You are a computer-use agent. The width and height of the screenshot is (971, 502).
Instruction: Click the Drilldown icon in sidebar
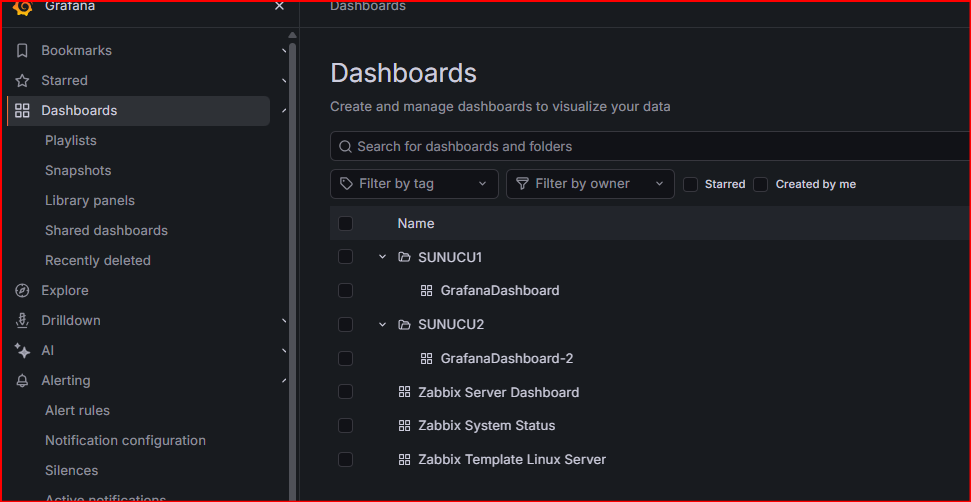22,321
